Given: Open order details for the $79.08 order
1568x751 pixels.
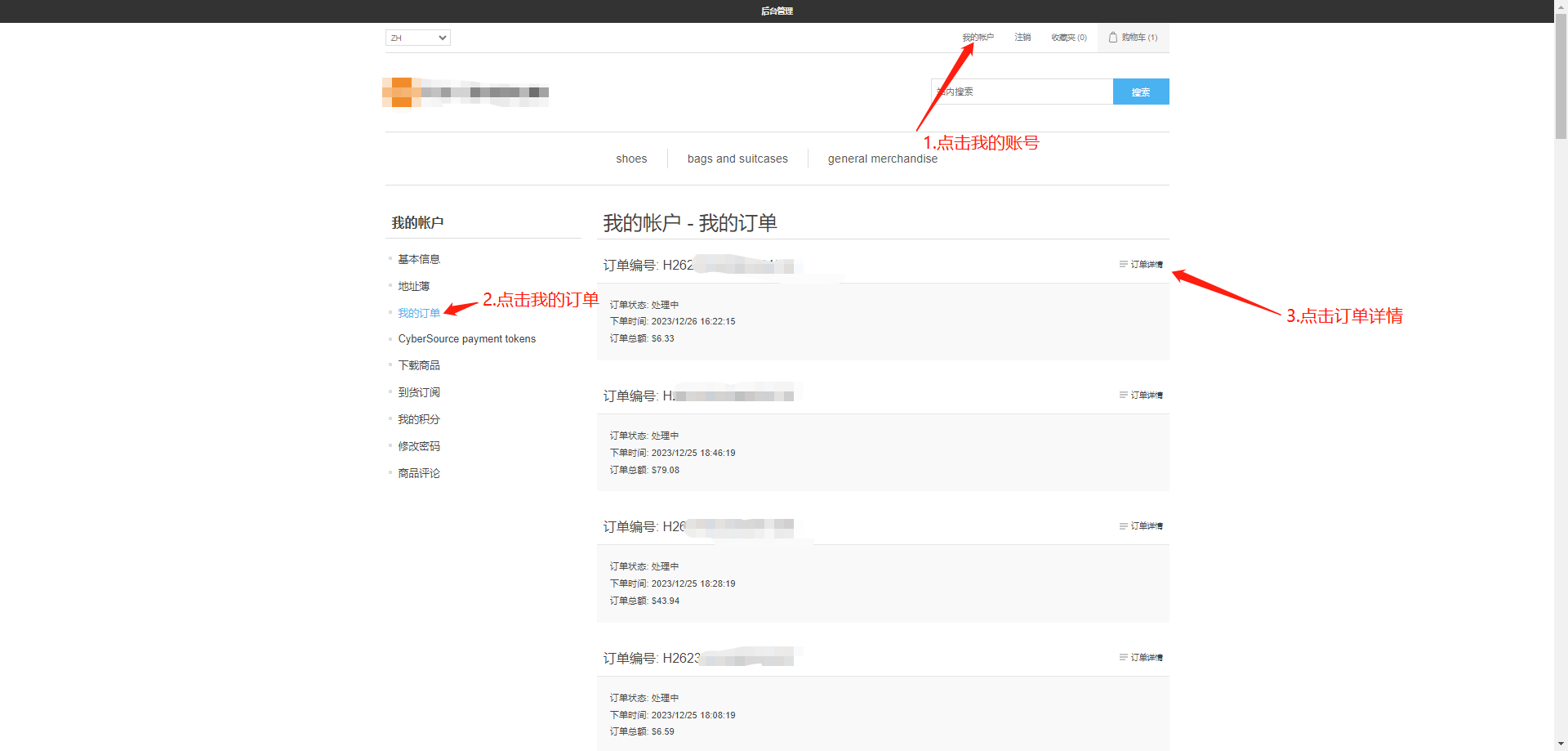Looking at the screenshot, I should pyautogui.click(x=1142, y=396).
